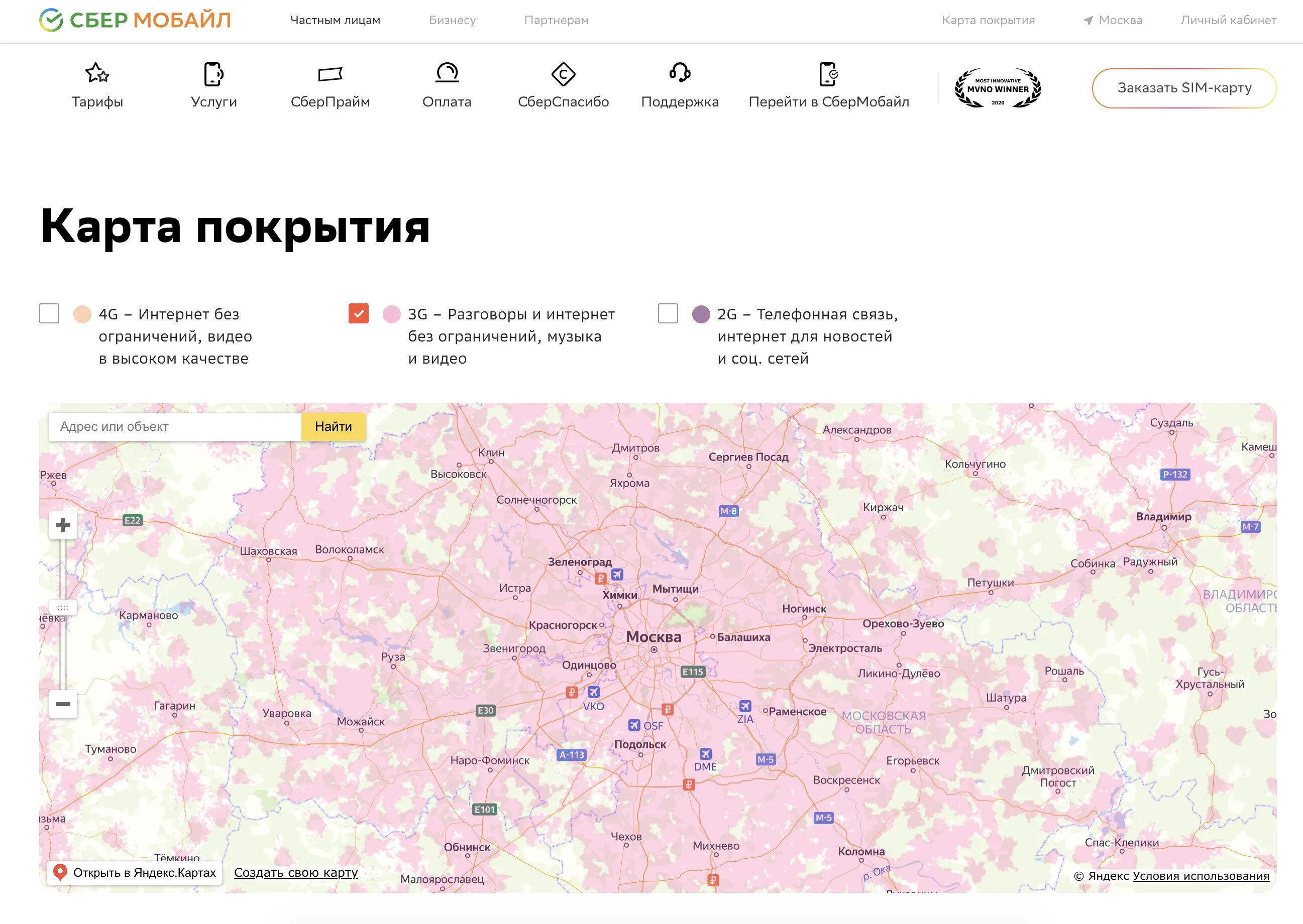This screenshot has width=1303, height=924.
Task: Enable the 2G coverage checkbox
Action: pos(668,313)
